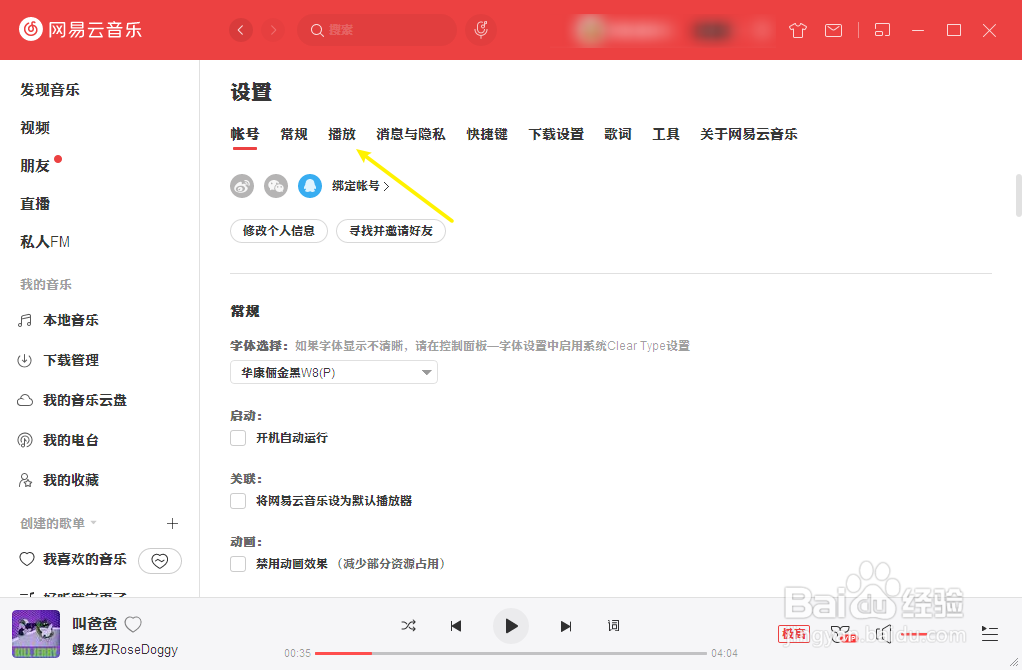Enable 开机自动运行 checkbox
1022x670 pixels.
pos(238,438)
